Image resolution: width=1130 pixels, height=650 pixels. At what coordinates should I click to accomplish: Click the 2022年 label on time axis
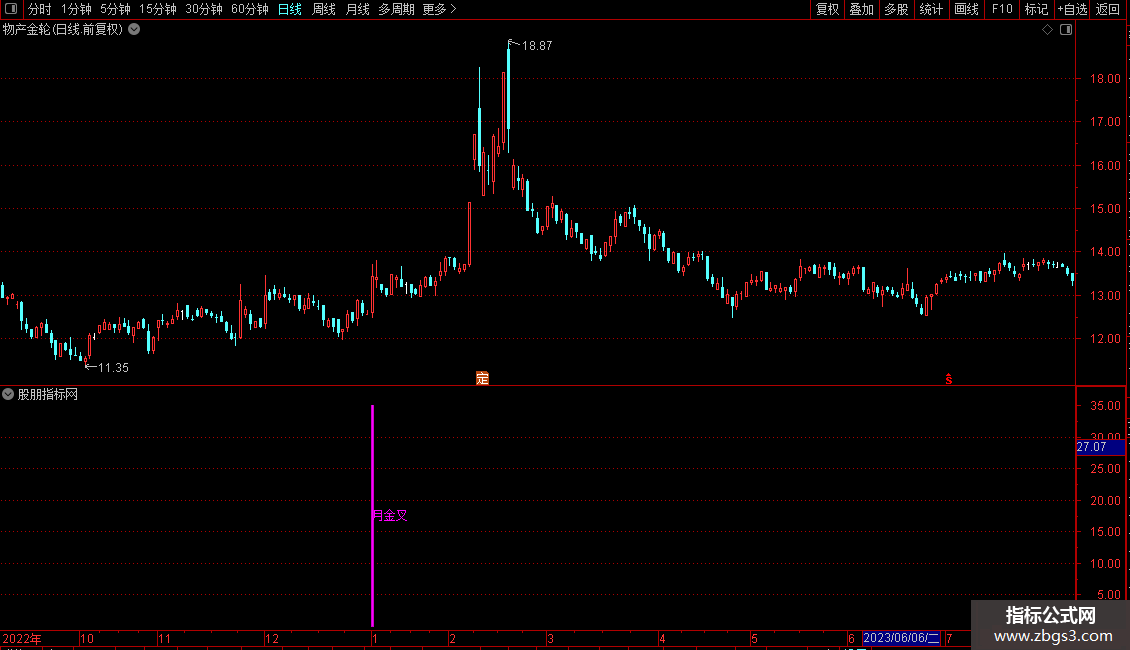22,638
